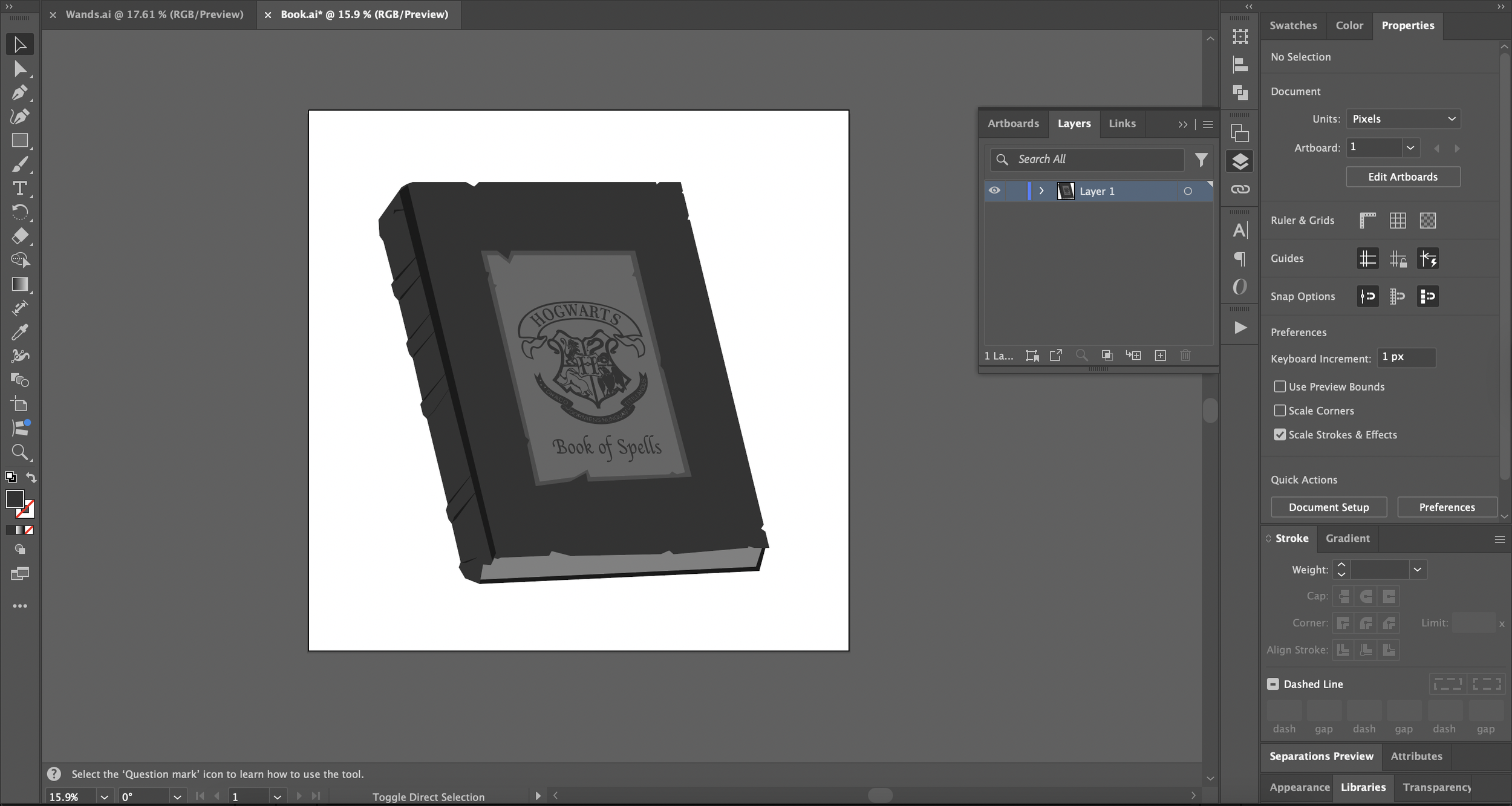This screenshot has width=1512, height=806.
Task: Select the Pen tool
Action: click(19, 93)
